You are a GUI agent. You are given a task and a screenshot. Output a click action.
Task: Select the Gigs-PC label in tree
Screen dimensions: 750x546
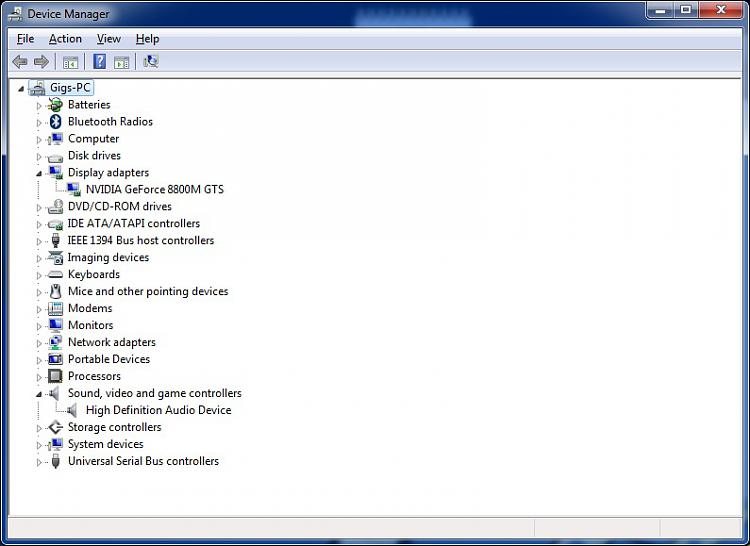pyautogui.click(x=70, y=87)
